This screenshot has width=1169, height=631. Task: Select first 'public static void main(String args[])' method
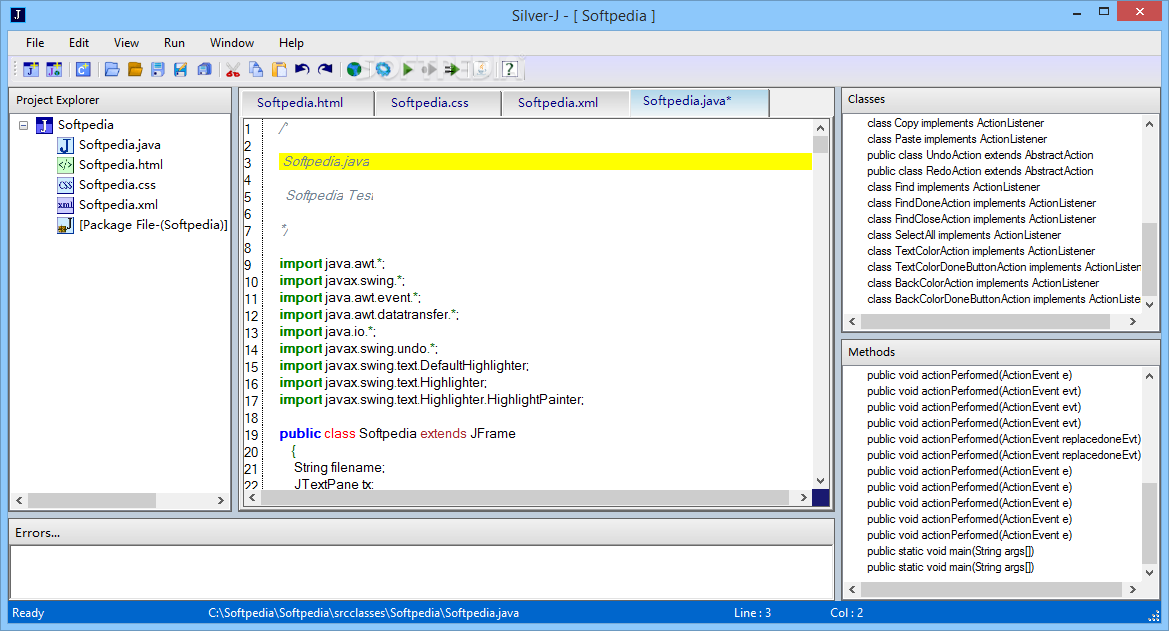tap(951, 551)
